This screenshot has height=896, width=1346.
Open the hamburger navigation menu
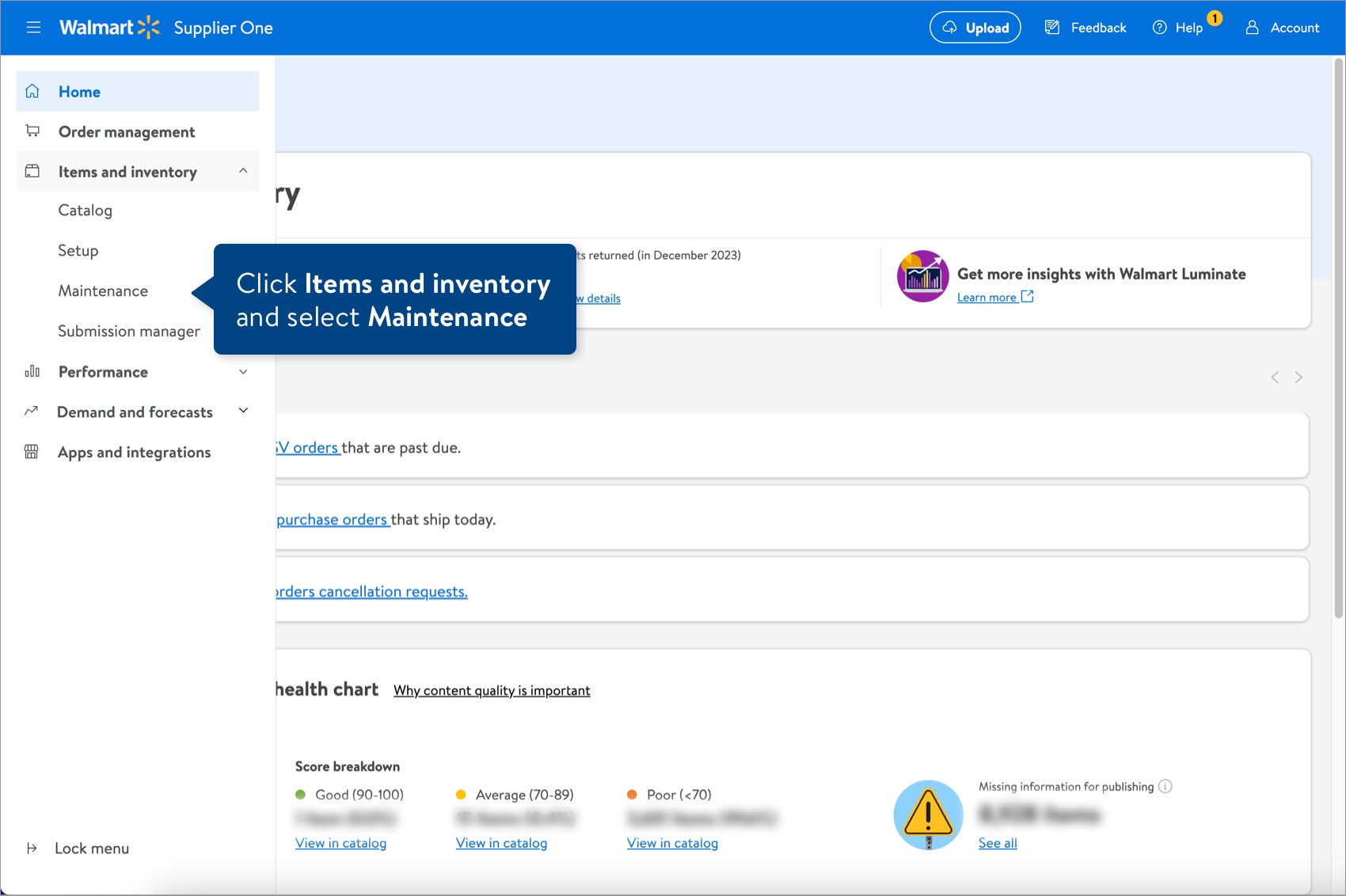(x=33, y=27)
